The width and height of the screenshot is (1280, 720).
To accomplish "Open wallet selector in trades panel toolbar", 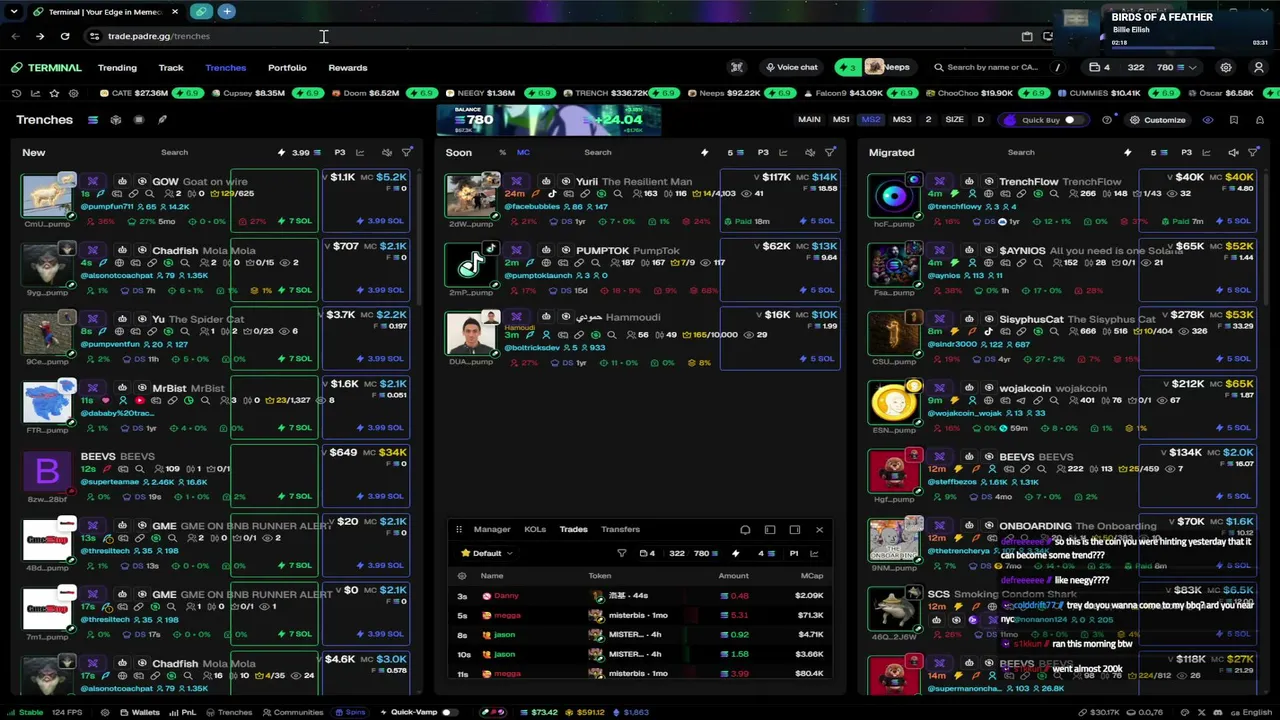I will click(647, 553).
